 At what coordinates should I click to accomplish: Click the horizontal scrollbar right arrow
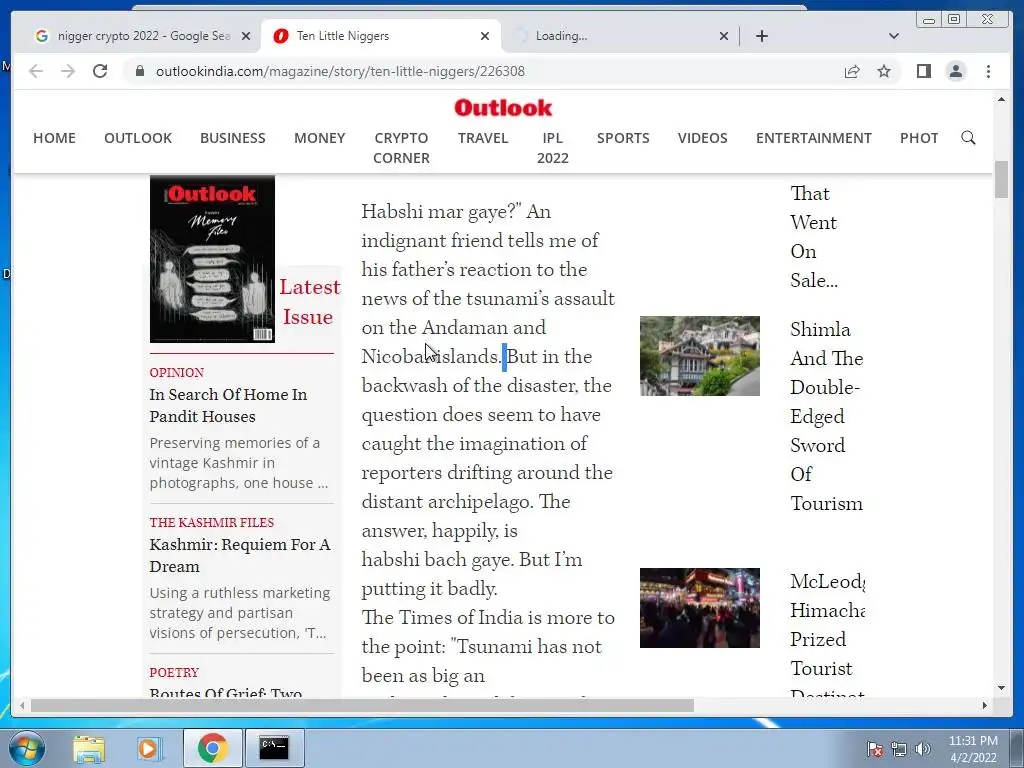[985, 705]
